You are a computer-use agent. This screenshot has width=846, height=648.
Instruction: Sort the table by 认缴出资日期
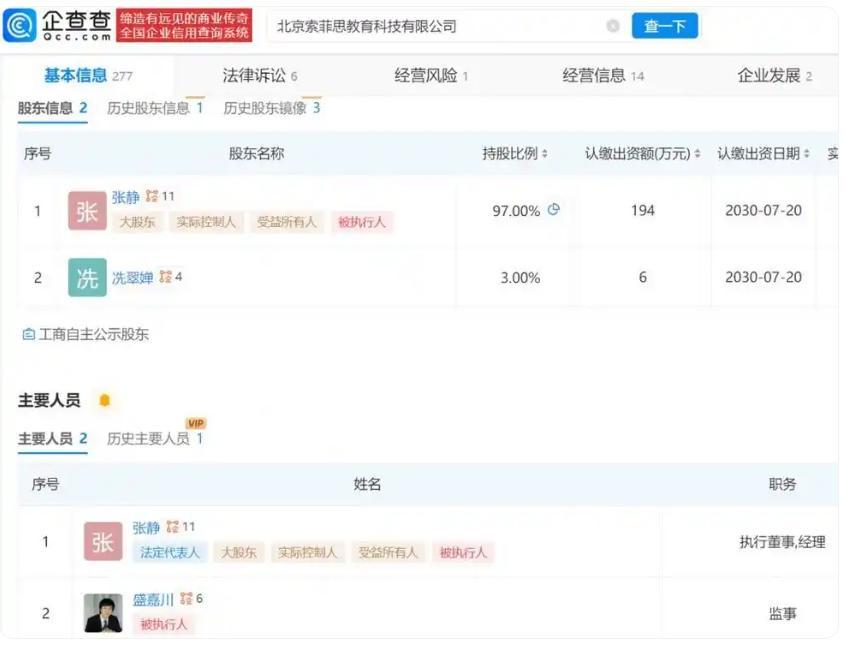807,154
